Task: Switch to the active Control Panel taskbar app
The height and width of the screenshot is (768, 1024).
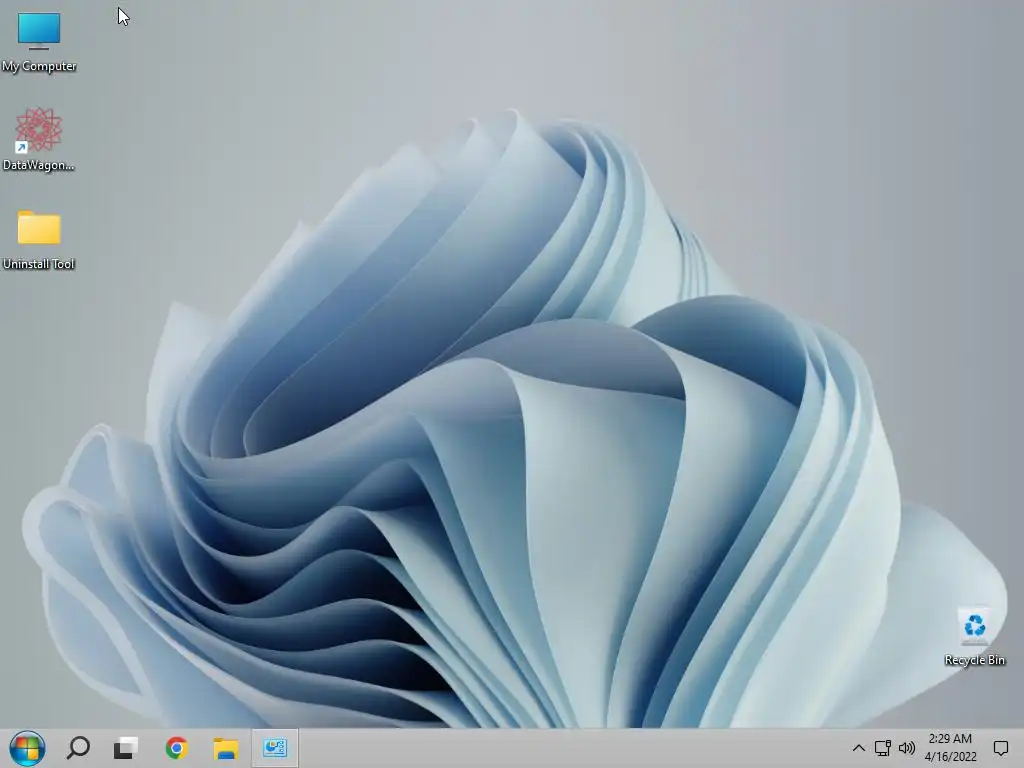Action: [x=275, y=748]
